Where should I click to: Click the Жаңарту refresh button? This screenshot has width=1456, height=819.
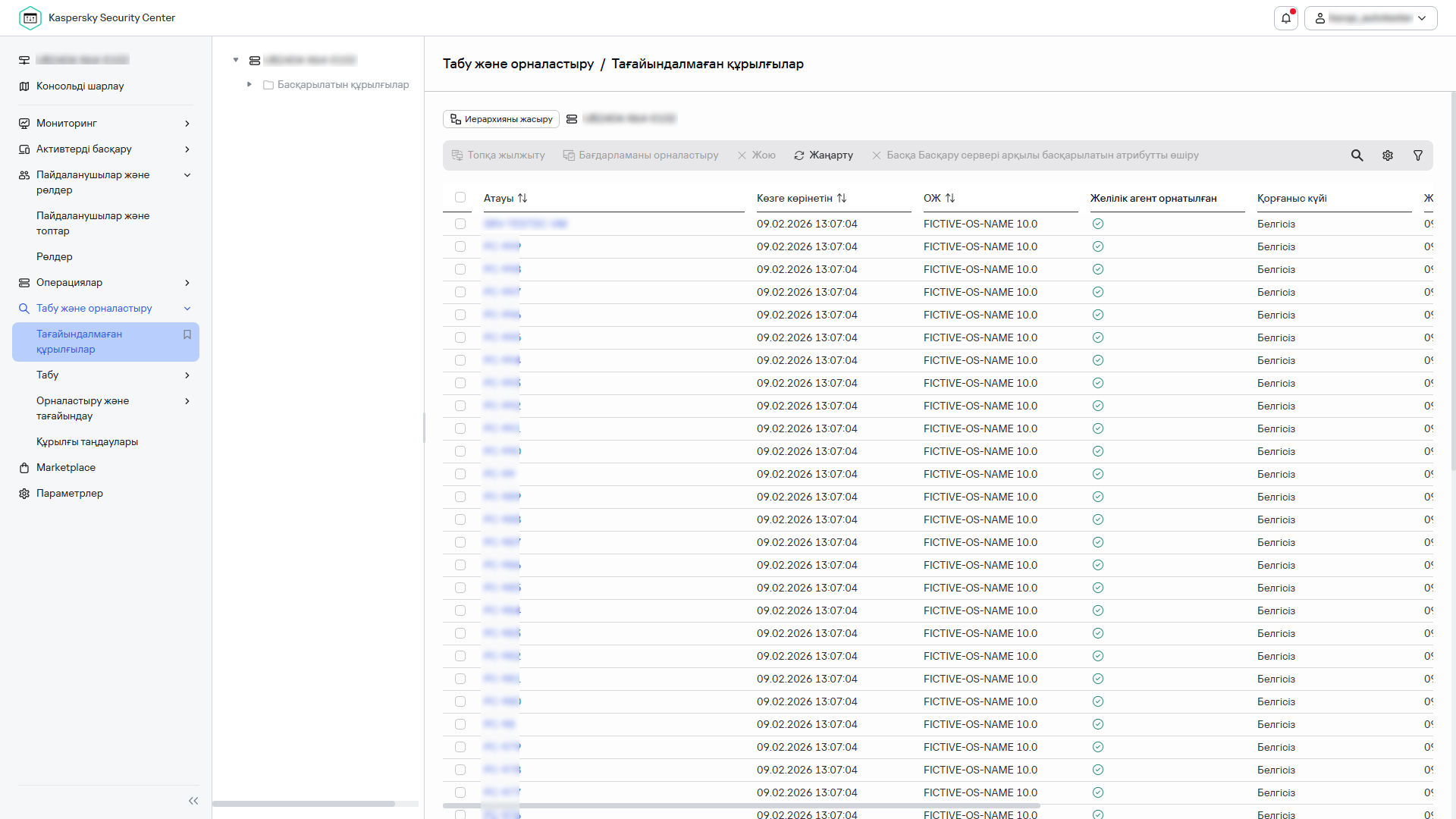[x=823, y=155]
